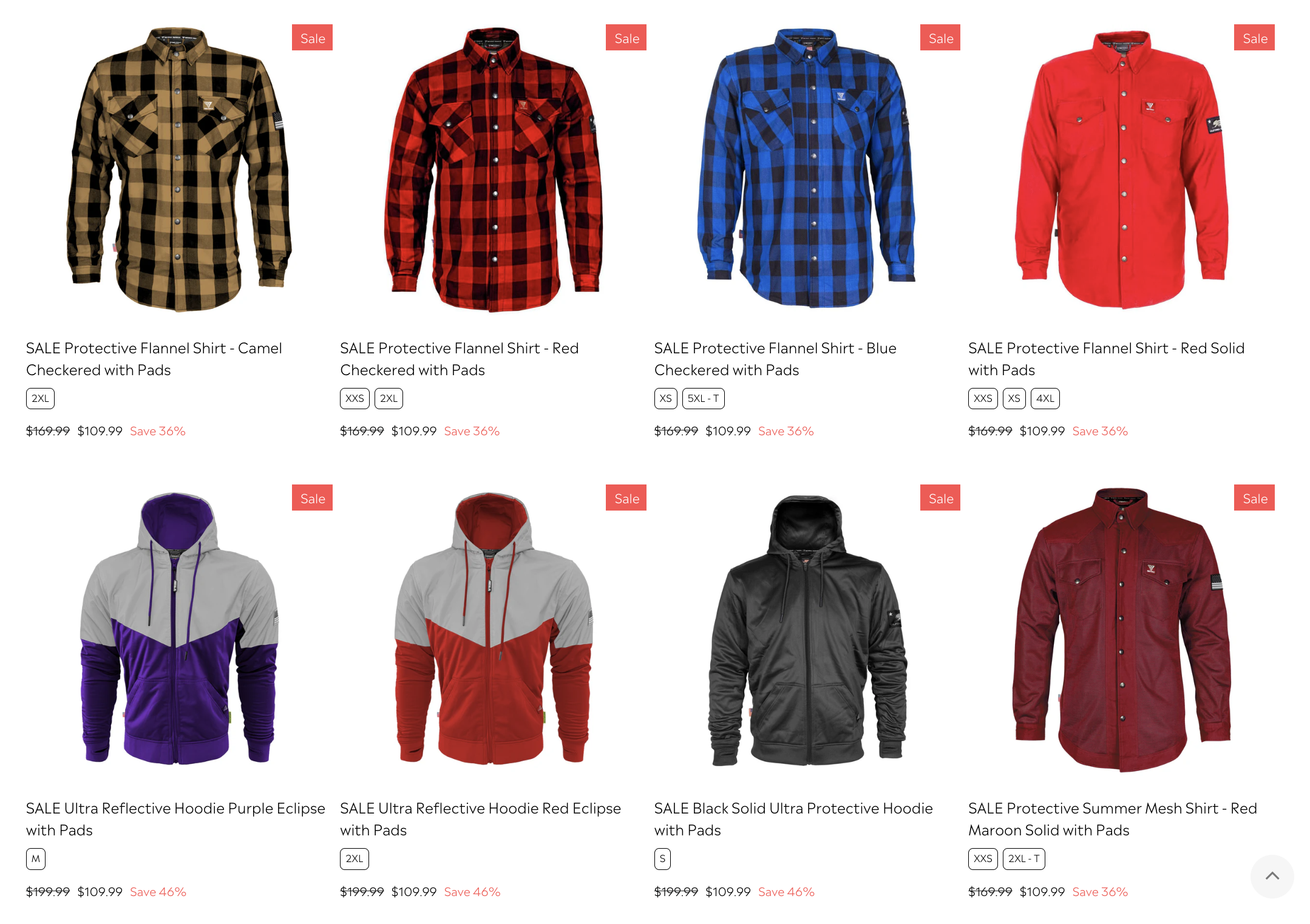The width and height of the screenshot is (1310, 924).
Task: Select XS size for Red Solid shirt
Action: click(1014, 398)
